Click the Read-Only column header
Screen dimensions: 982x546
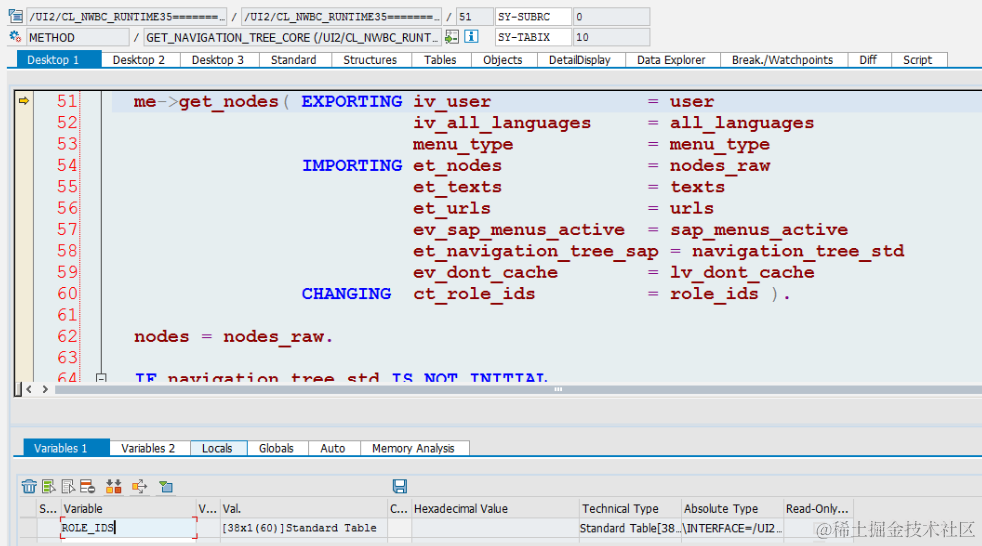click(x=818, y=508)
